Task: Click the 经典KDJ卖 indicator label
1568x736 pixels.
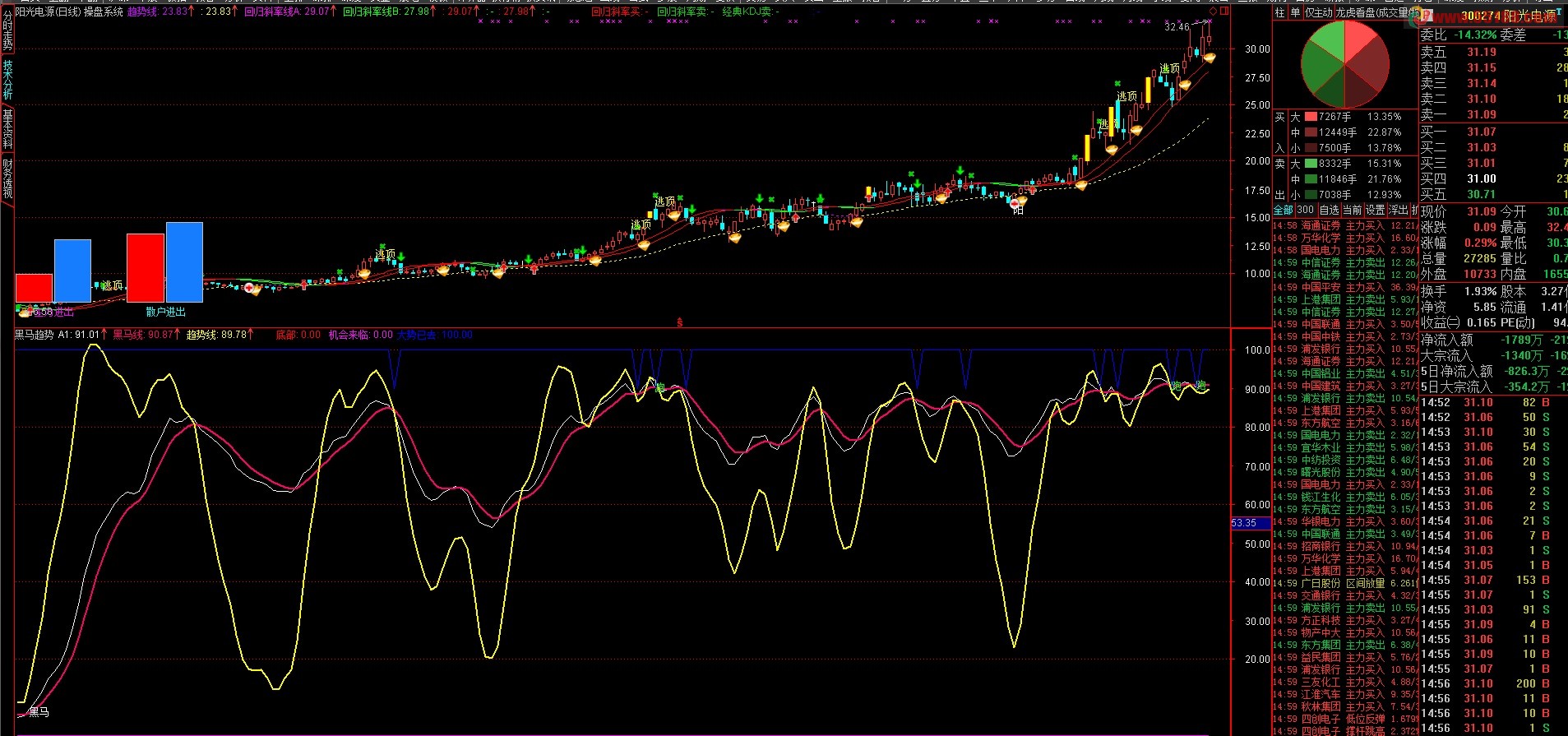Action: tap(751, 12)
